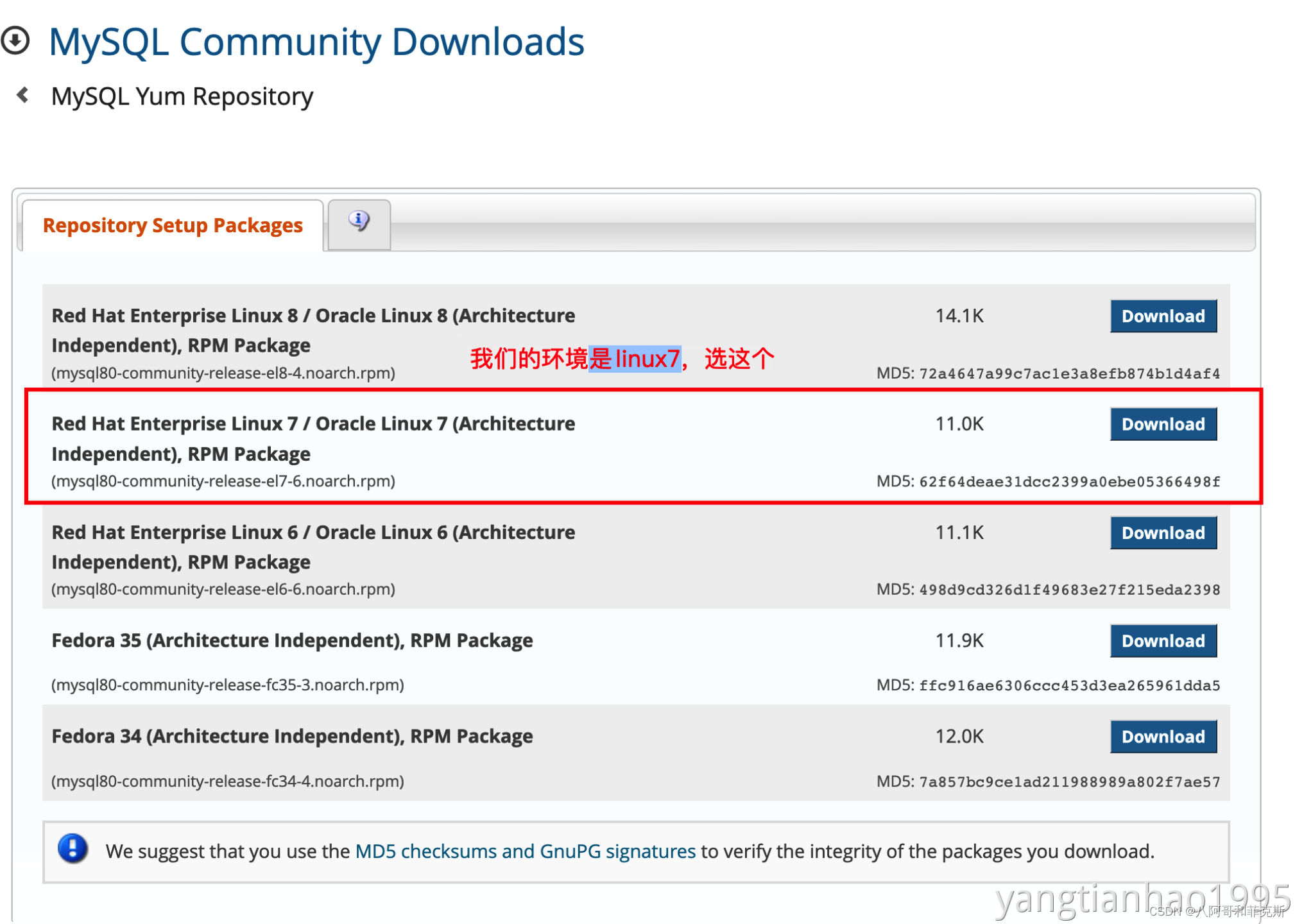Open the MD5 checksums and GnuPG signatures link

point(525,851)
